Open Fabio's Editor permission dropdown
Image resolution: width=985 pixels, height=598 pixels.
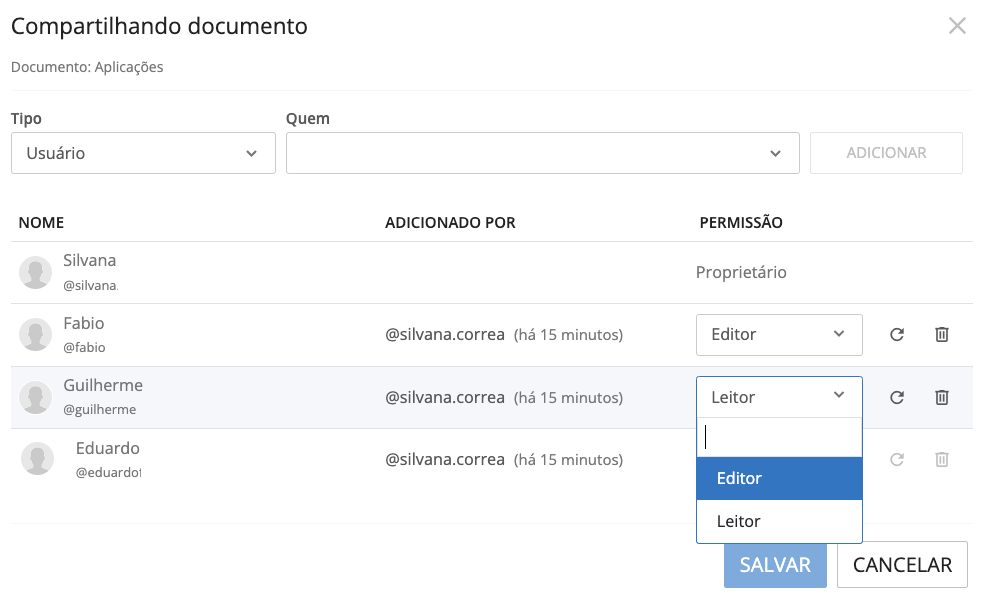(x=778, y=335)
